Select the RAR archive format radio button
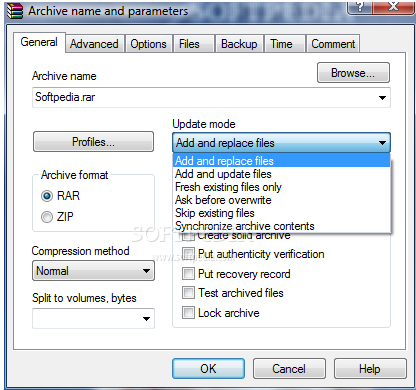Image resolution: width=416 pixels, height=390 pixels. [x=47, y=196]
